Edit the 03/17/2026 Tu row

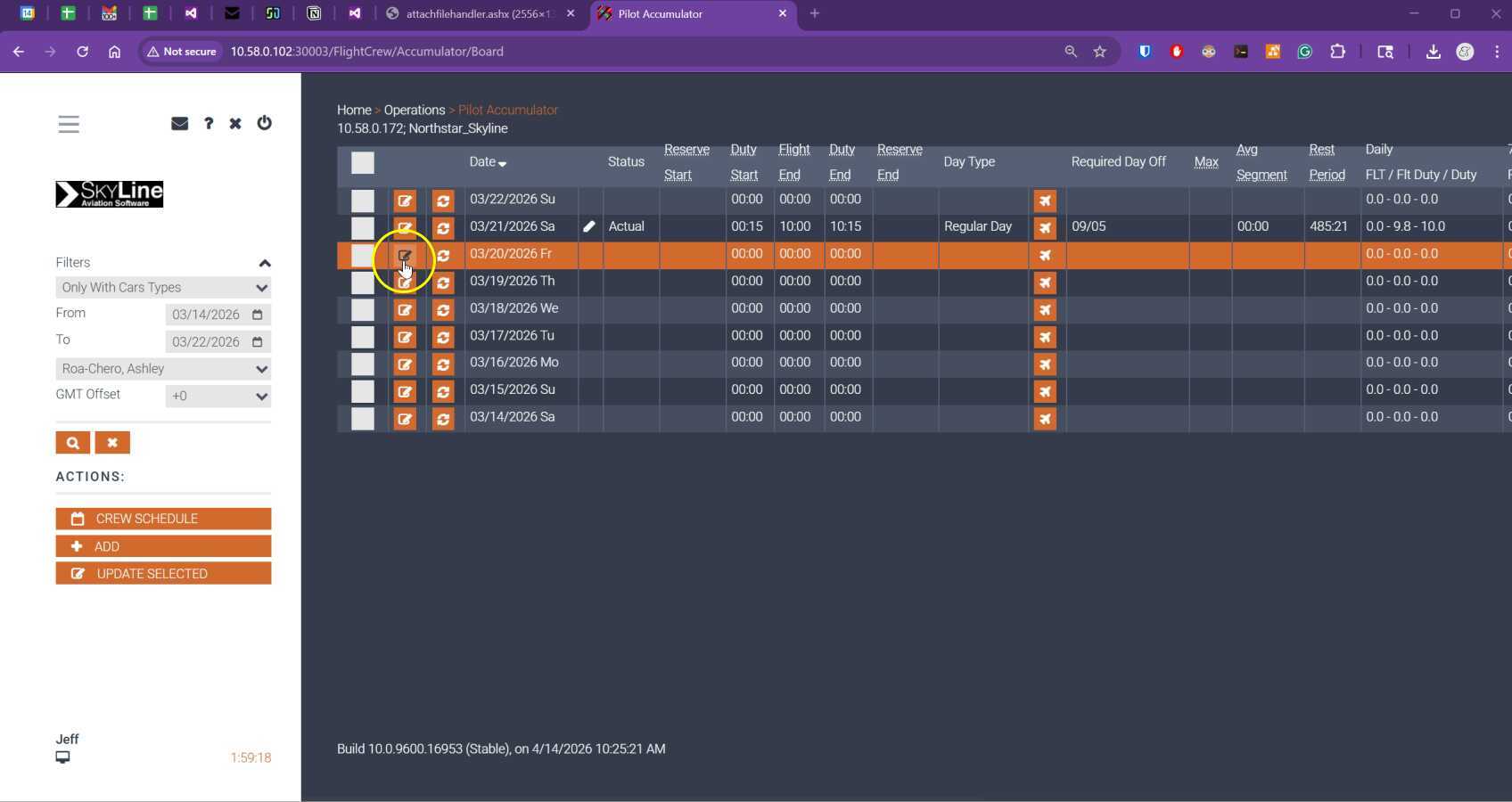(x=405, y=337)
